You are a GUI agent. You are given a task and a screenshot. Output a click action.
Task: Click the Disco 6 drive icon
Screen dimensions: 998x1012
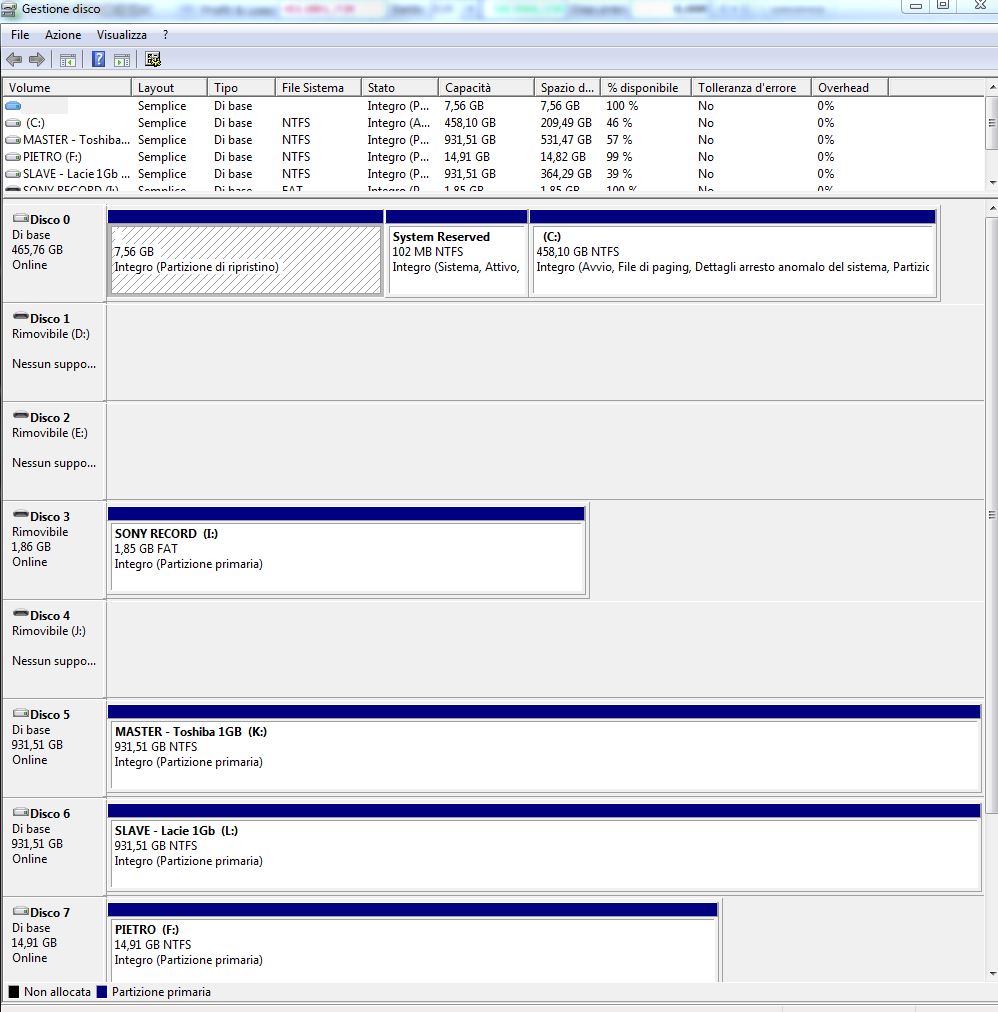[x=21, y=812]
